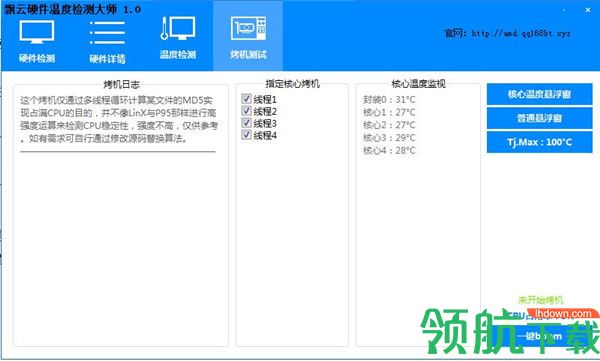Click the Tj.Max : 100°C button

coord(540,142)
